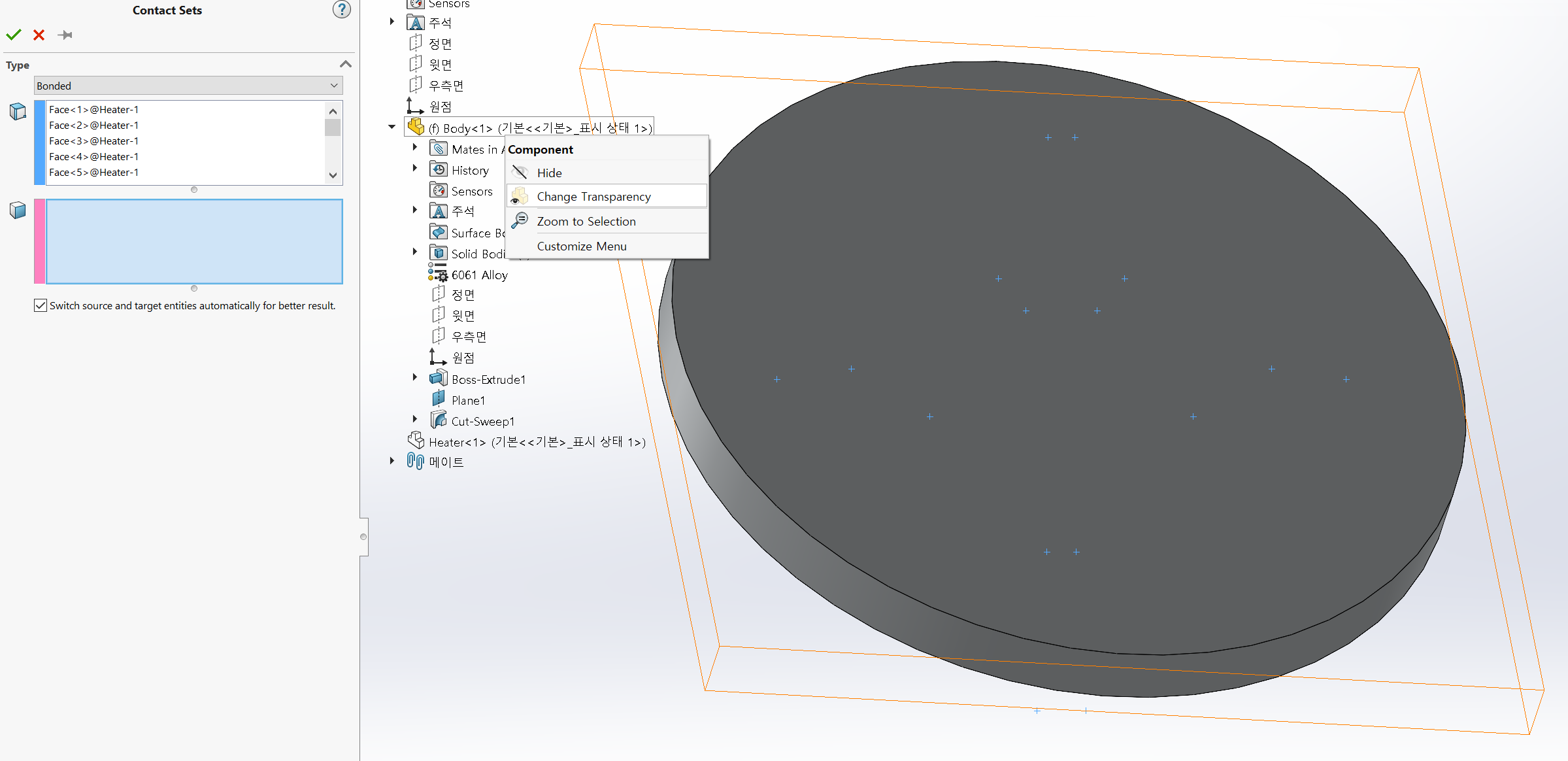Click the 메이트 mates paperclip icon

coord(416,462)
